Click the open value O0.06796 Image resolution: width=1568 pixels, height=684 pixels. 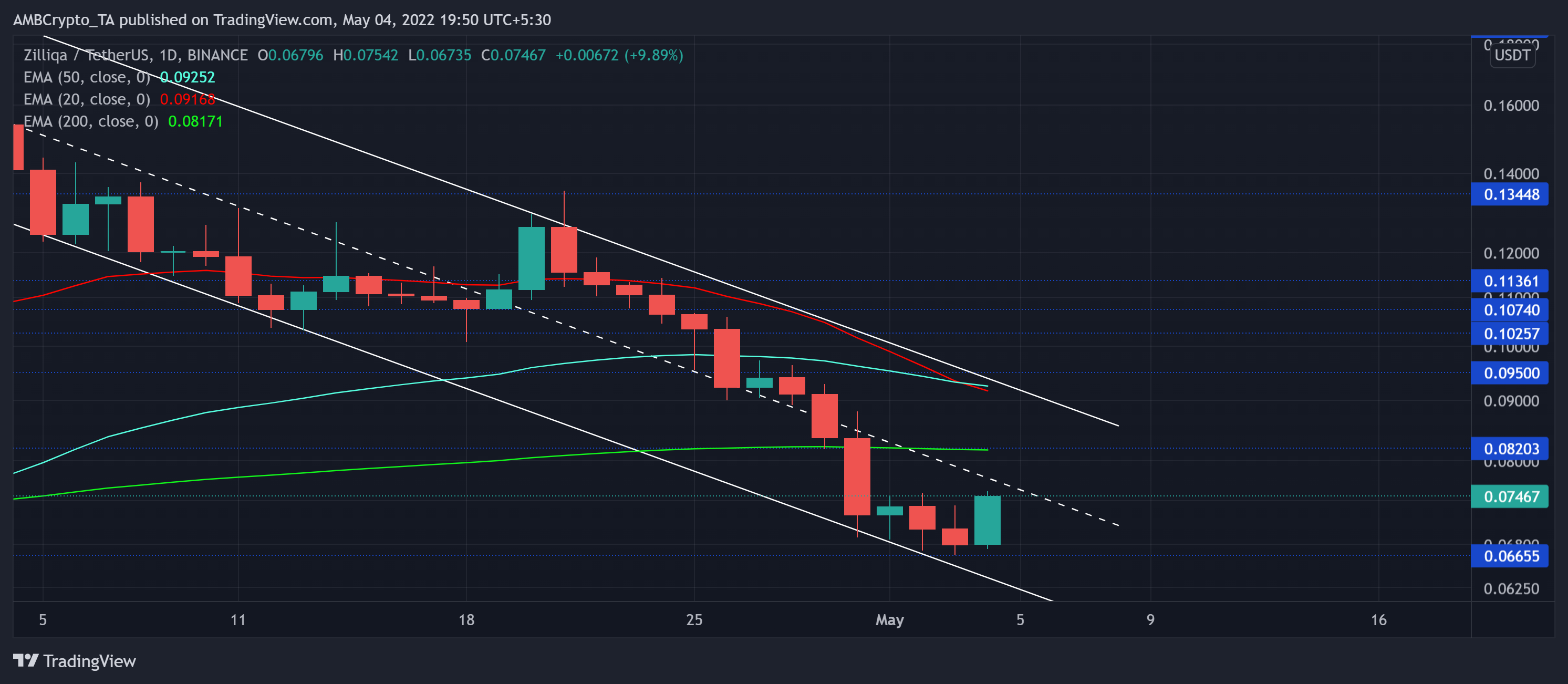tap(290, 55)
